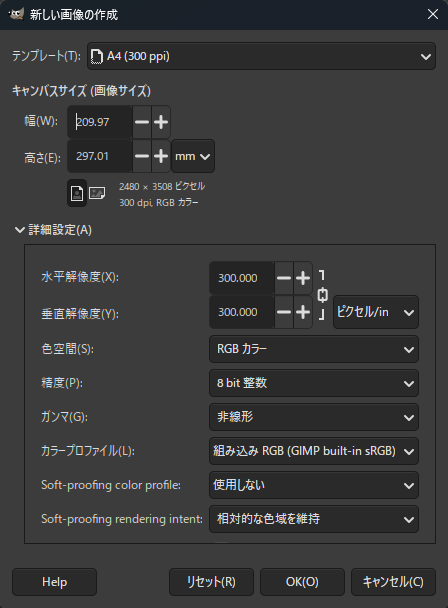Open the 8 bit 整数 precision dropdown
This screenshot has width=448, height=608.
(x=314, y=383)
